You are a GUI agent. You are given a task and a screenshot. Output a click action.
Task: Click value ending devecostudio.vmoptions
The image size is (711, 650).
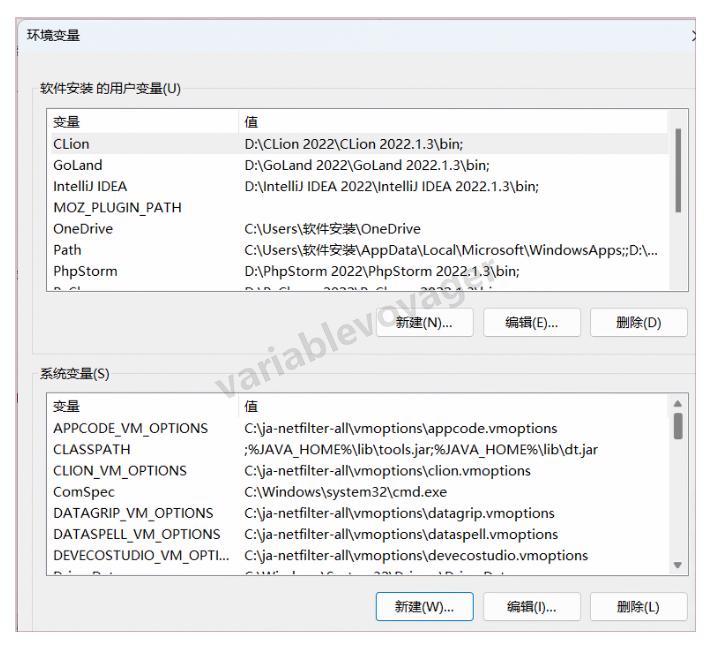[416, 556]
